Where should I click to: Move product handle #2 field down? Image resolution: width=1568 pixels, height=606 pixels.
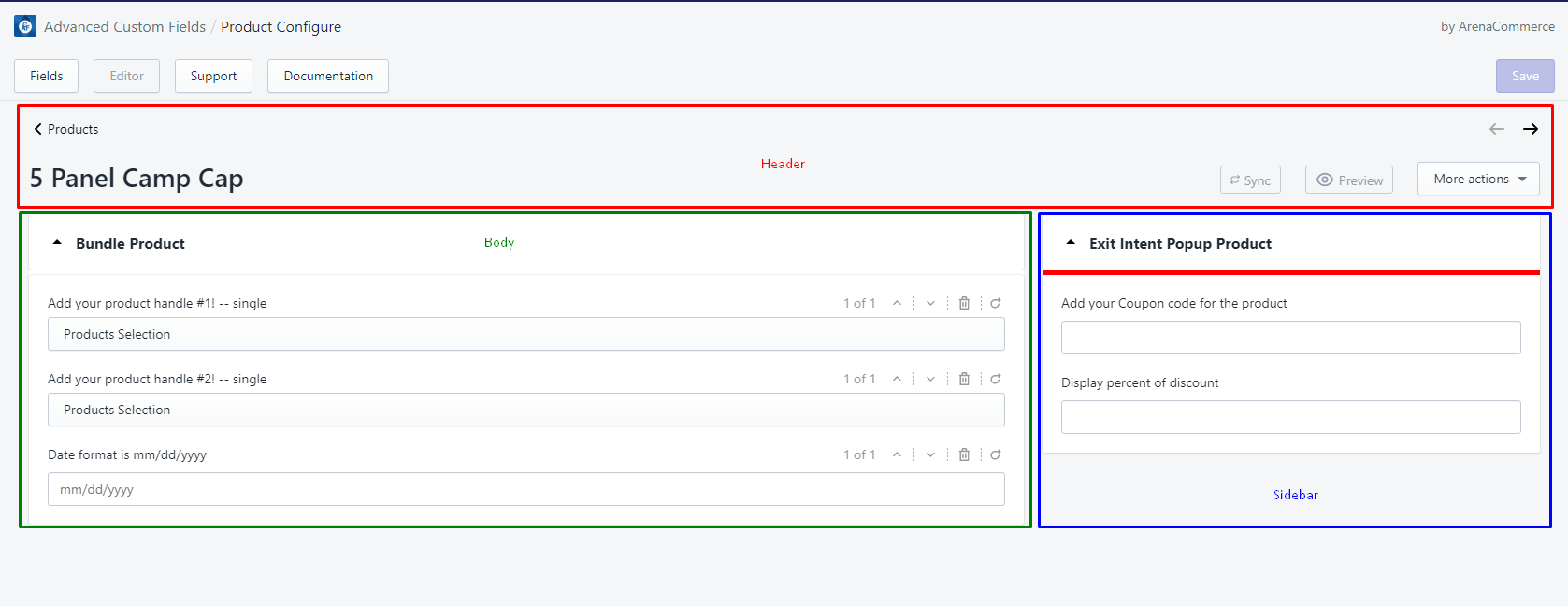coord(930,379)
